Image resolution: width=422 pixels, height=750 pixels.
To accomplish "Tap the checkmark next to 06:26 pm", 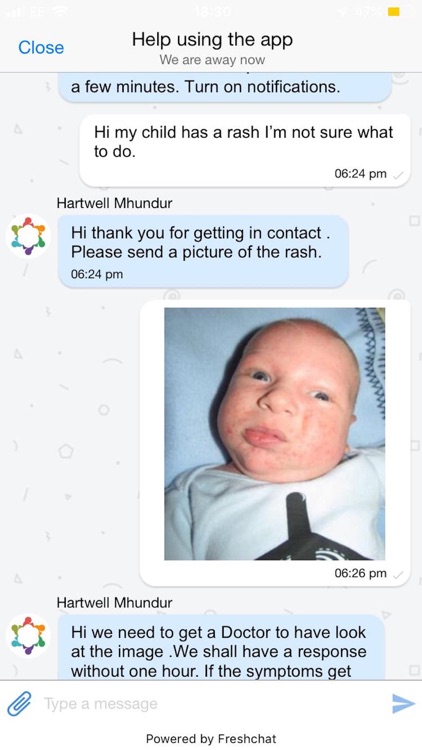I will (x=398, y=574).
